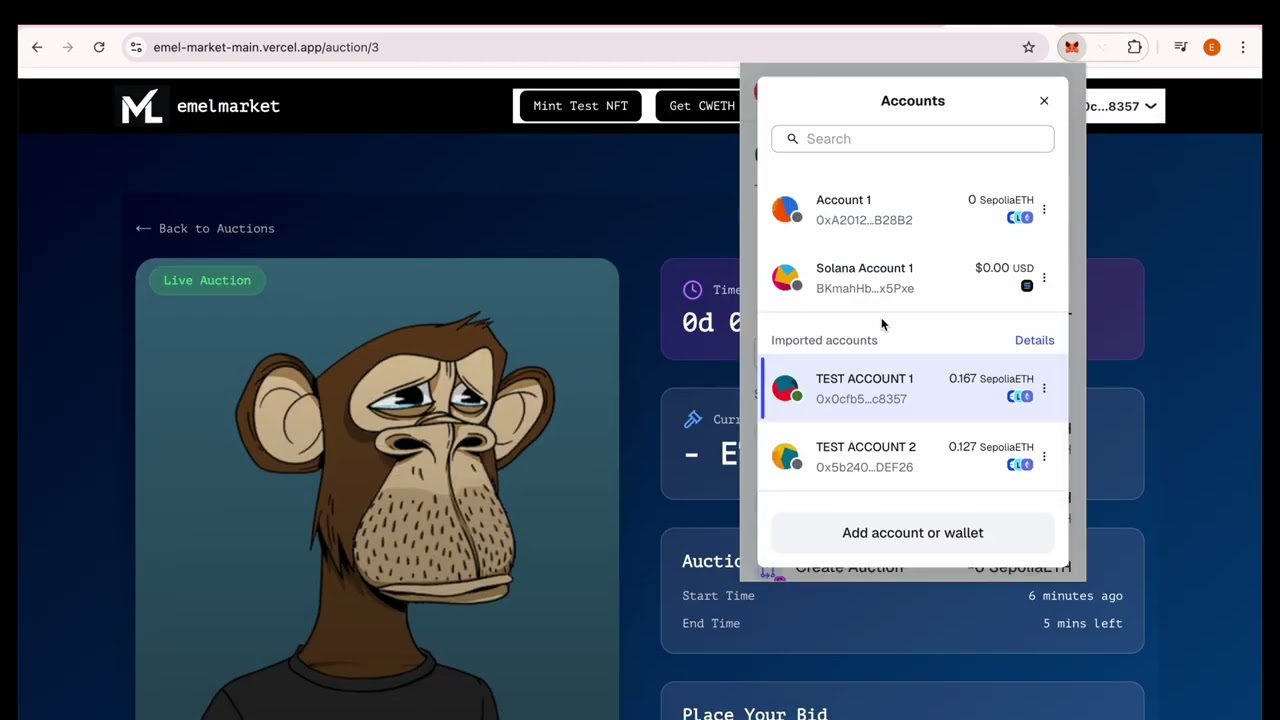Click the TEST ACCOUNT 2 avatar icon
This screenshot has height=720, width=1280.
[x=787, y=457]
